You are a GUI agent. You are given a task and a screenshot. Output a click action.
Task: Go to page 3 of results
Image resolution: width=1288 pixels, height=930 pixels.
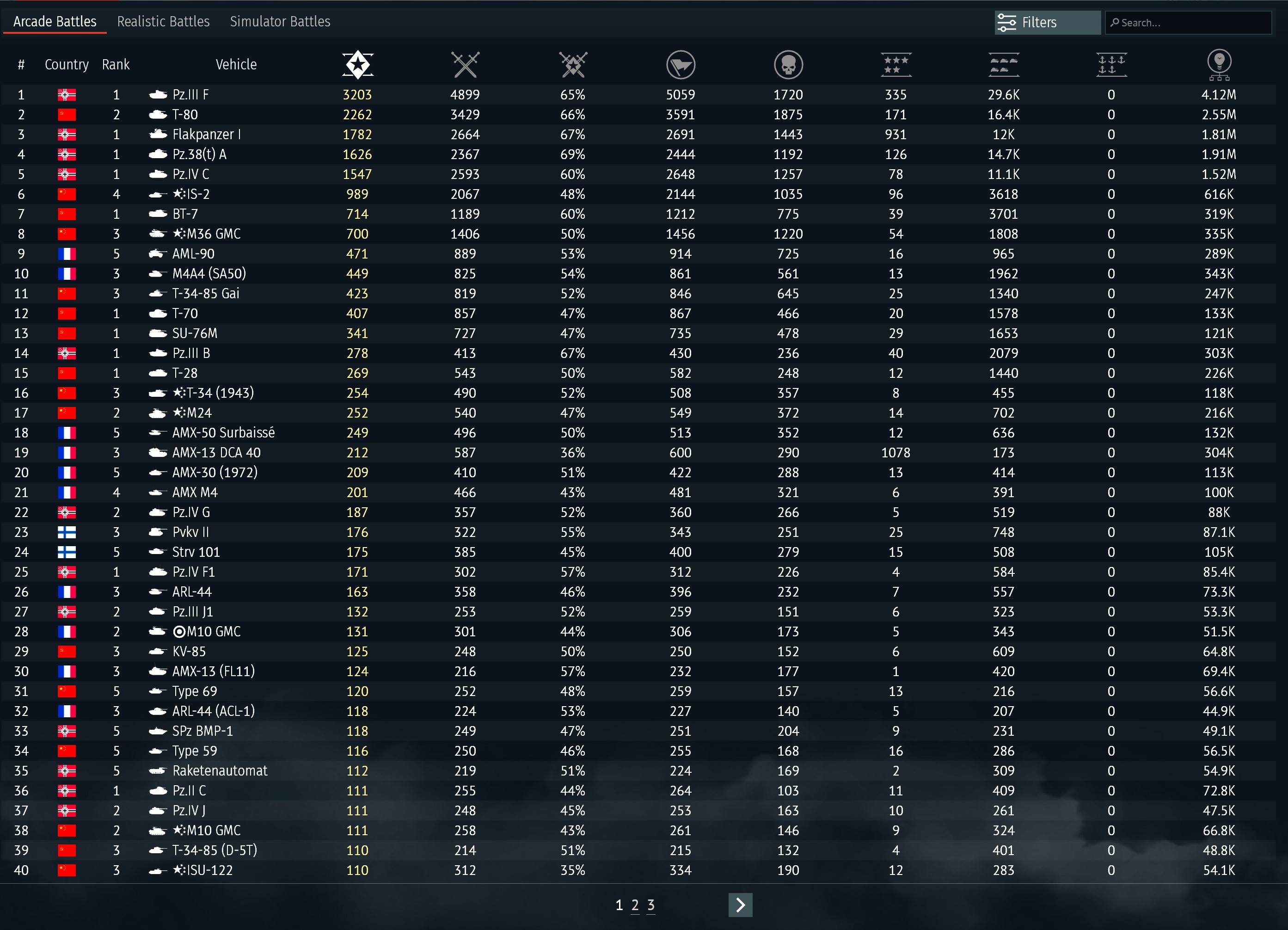tap(651, 905)
